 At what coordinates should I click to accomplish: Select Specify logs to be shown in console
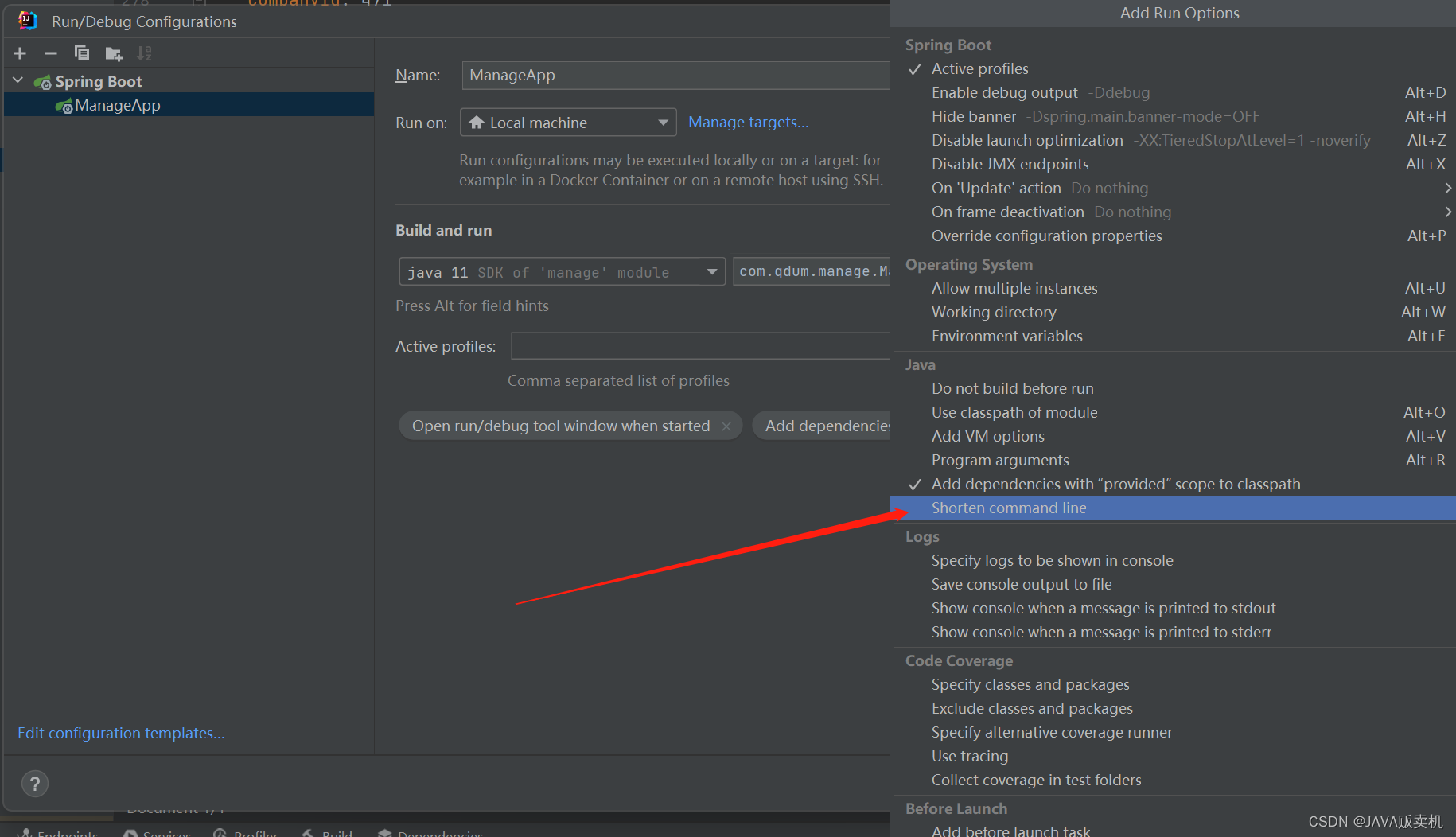click(1173, 560)
